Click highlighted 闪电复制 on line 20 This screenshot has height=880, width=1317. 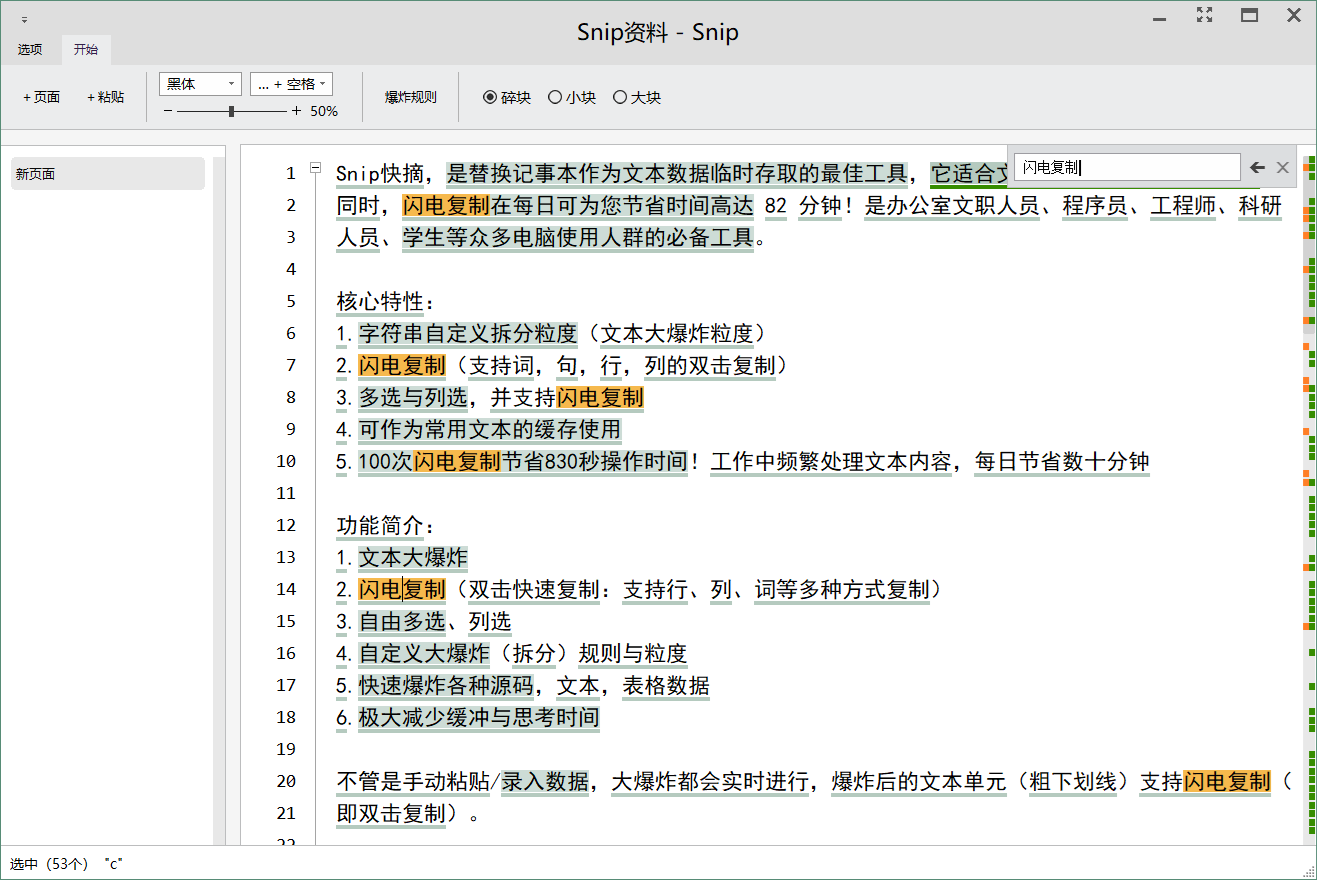pyautogui.click(x=1227, y=781)
